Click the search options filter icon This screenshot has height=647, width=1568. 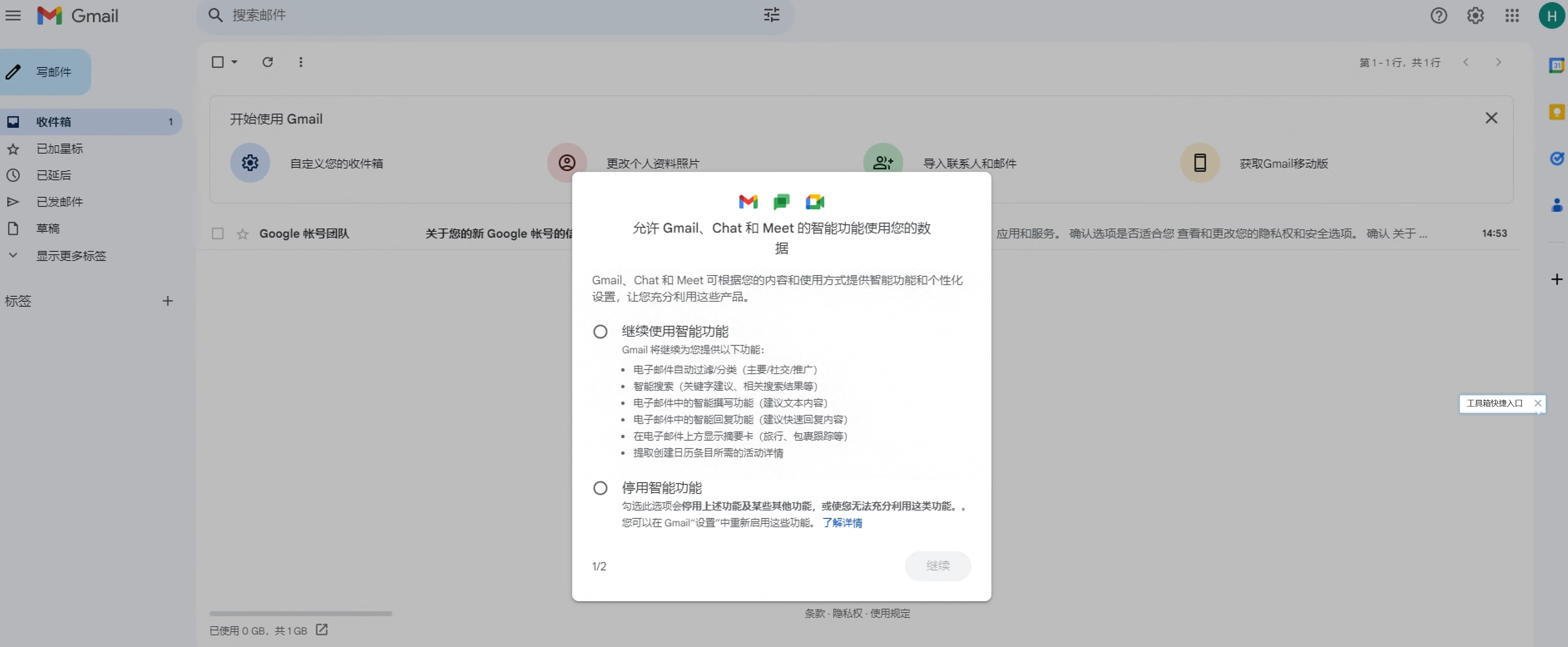point(771,15)
